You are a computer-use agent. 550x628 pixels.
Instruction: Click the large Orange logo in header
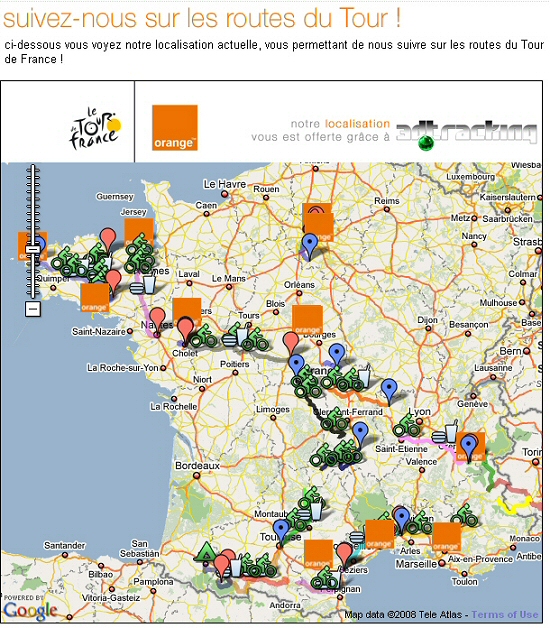click(175, 128)
